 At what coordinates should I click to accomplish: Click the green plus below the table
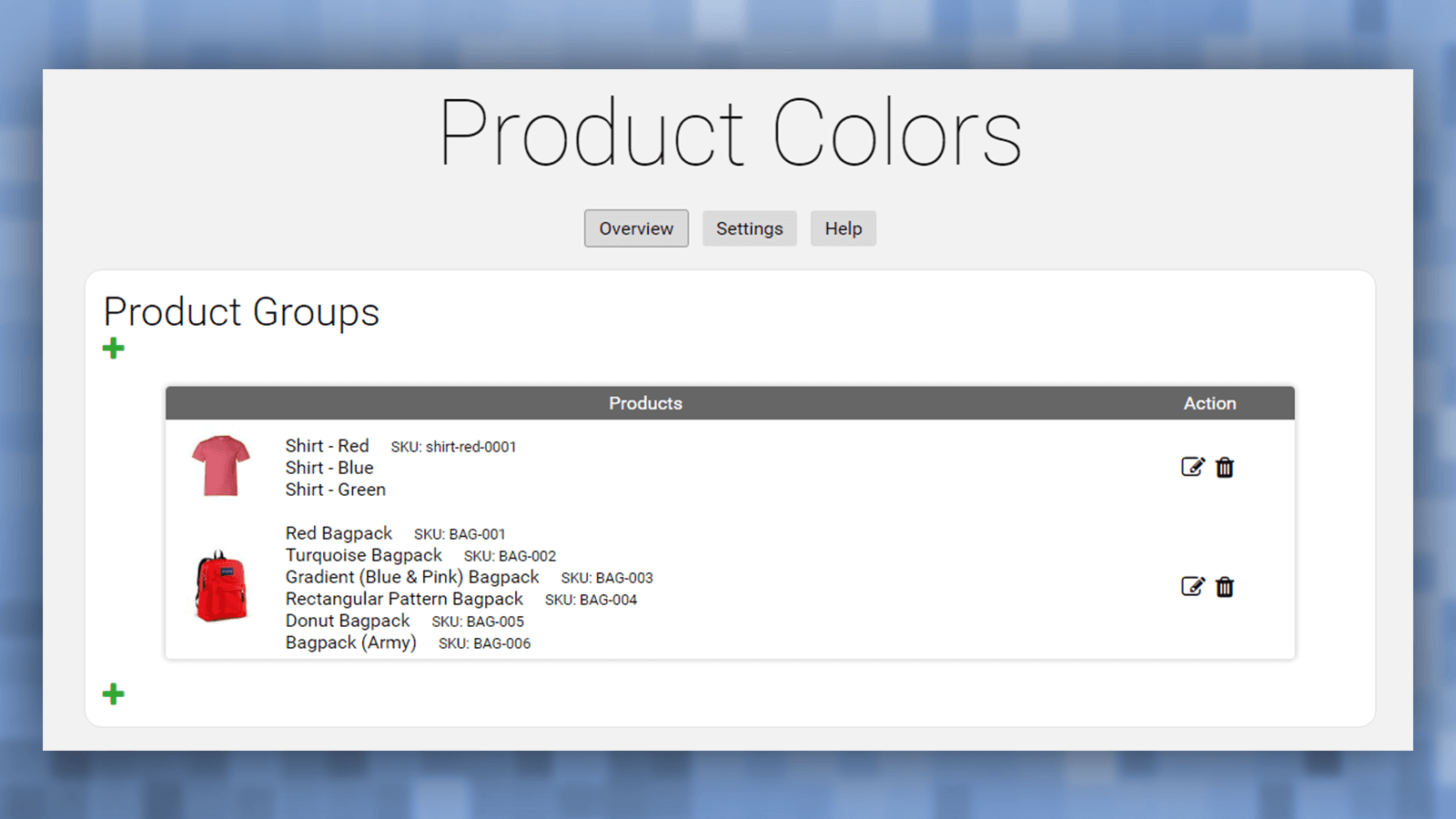point(114,694)
